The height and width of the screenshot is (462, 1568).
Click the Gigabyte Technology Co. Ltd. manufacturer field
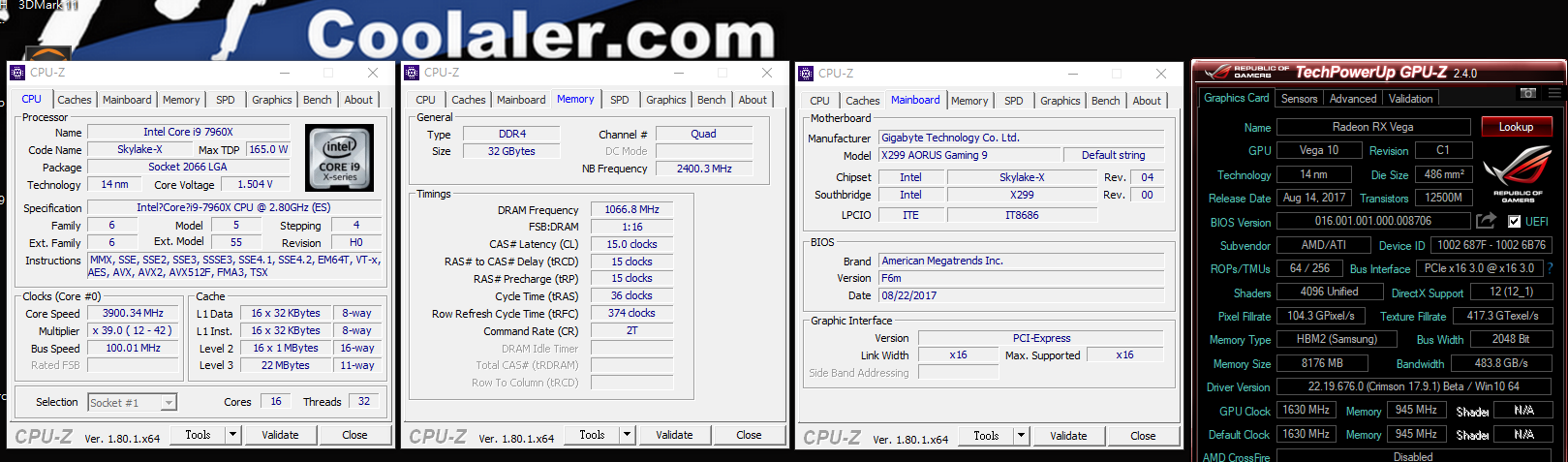point(1022,138)
